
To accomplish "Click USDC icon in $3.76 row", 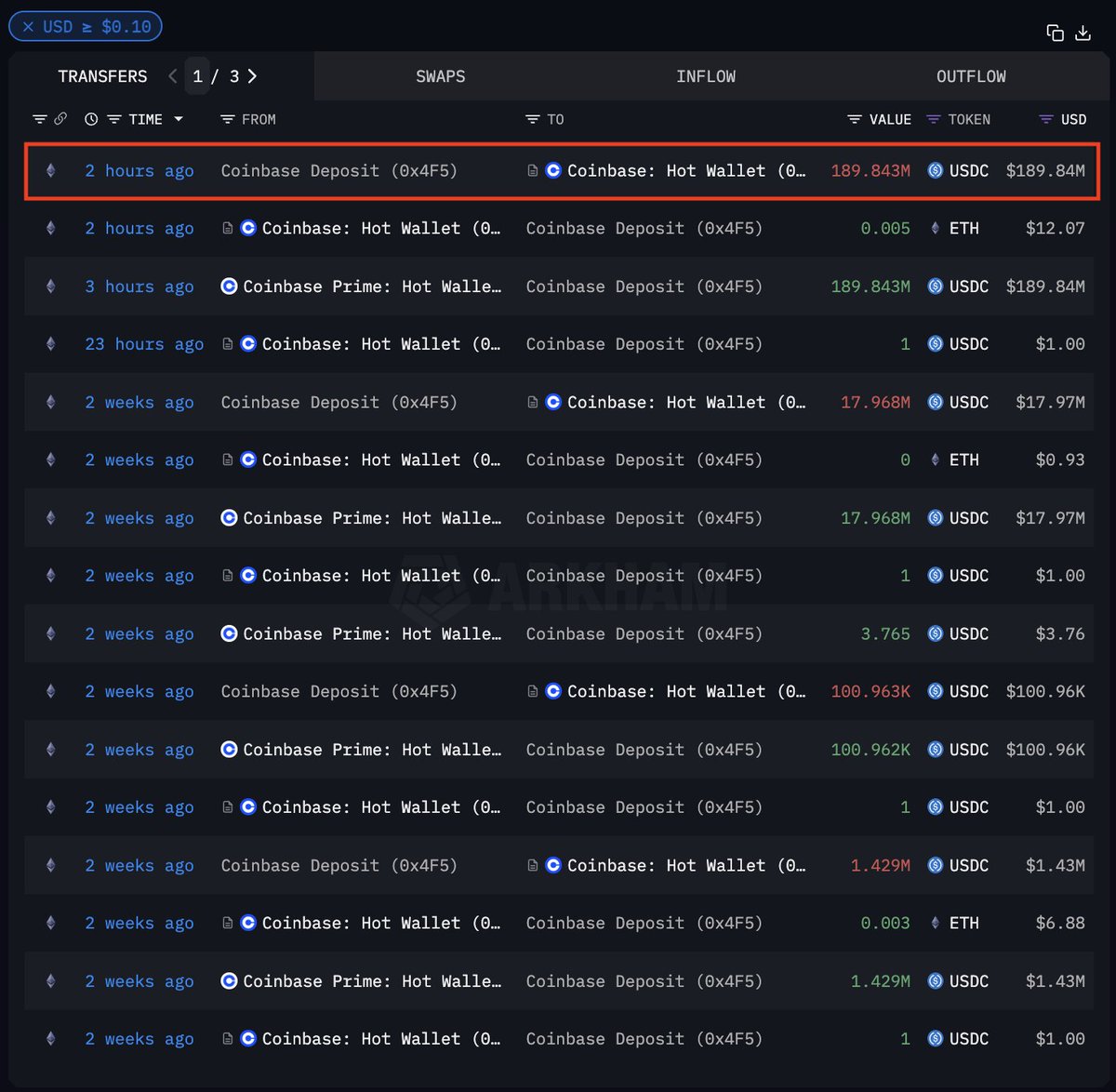I will point(936,633).
